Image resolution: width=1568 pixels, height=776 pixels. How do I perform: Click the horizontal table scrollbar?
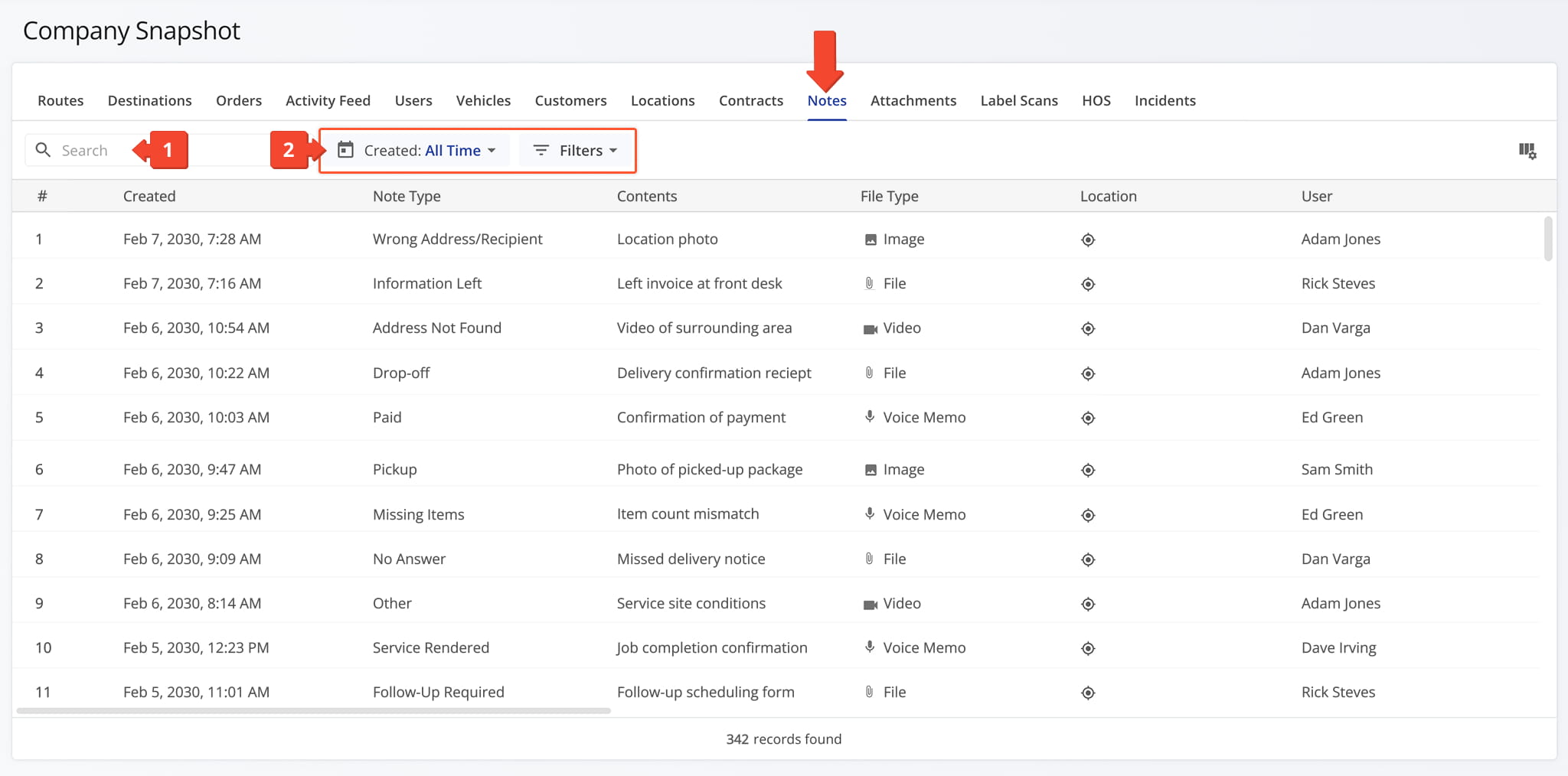coord(314,711)
